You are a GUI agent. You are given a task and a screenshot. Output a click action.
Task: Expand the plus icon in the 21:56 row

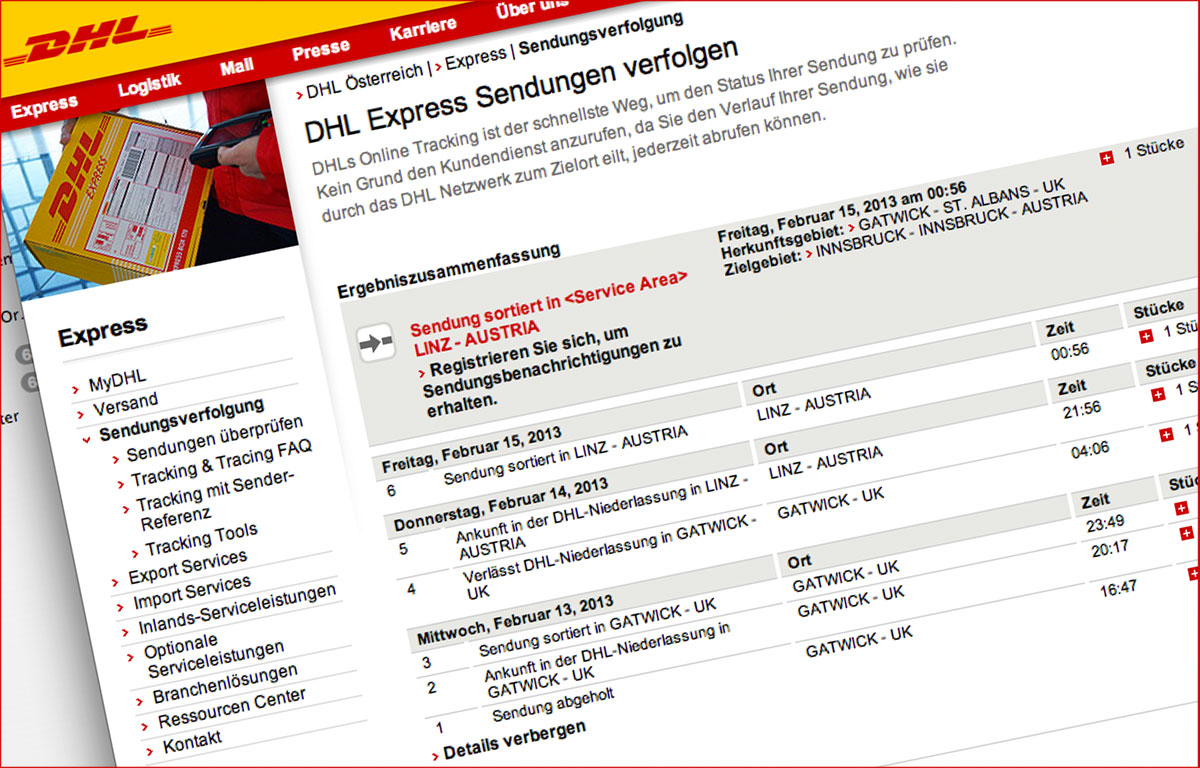1158,395
